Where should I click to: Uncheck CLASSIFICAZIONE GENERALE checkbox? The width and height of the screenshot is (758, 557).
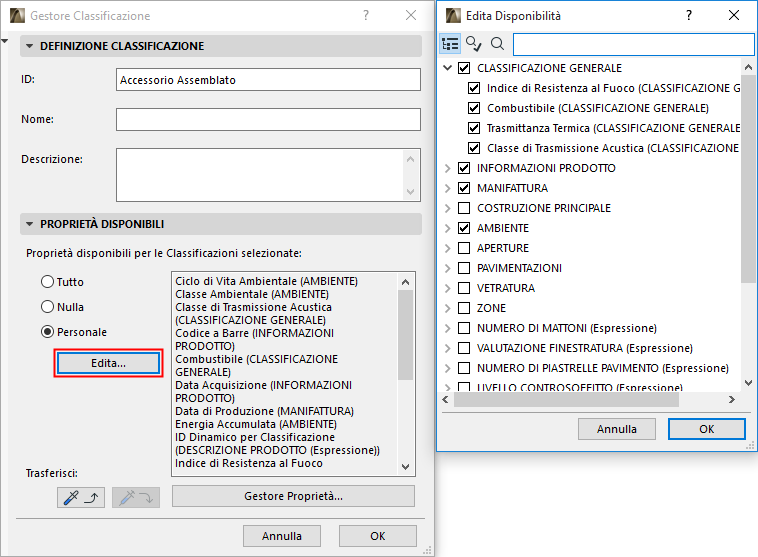coord(464,68)
